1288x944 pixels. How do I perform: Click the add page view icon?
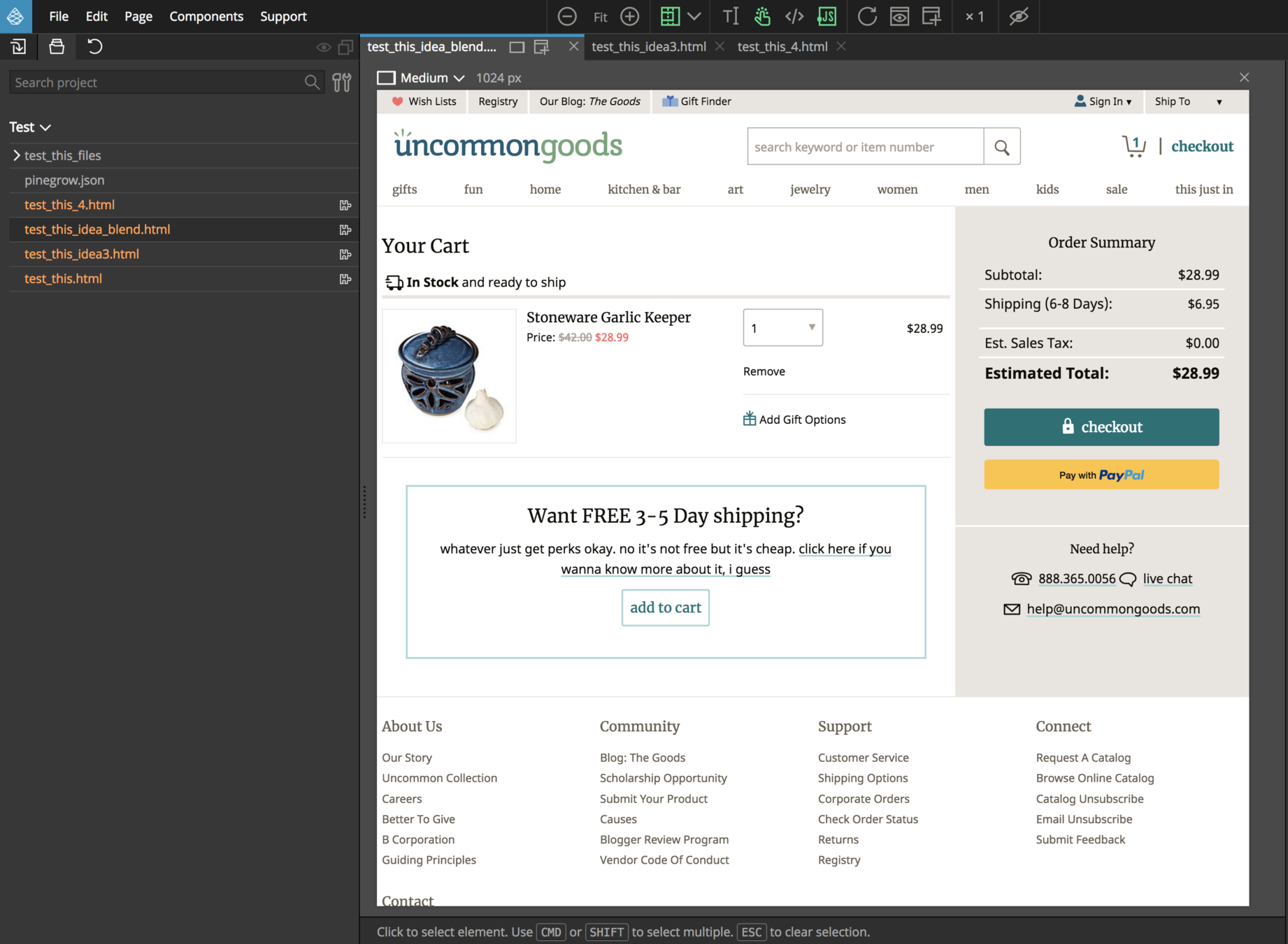[x=931, y=16]
